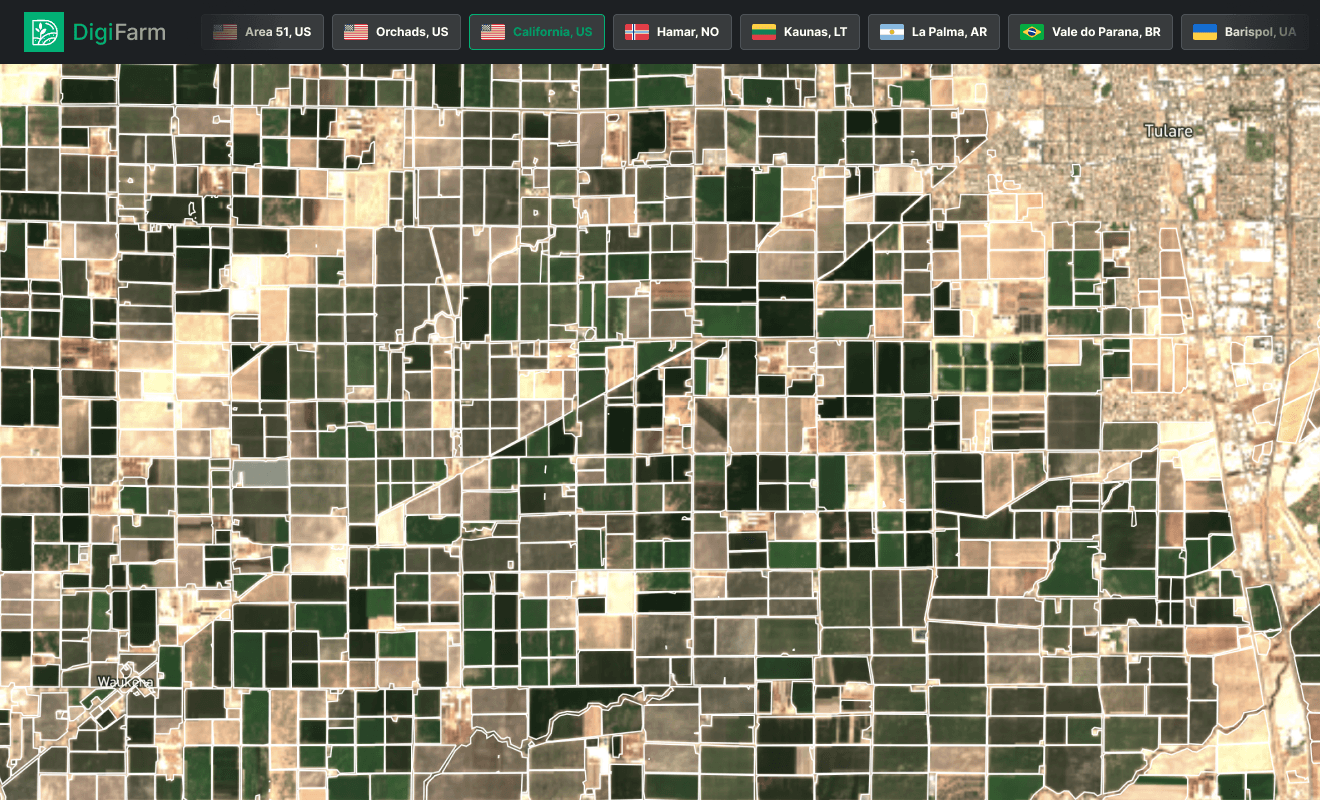Click the US flag icon on the California button
This screenshot has width=1320, height=800.
[x=492, y=31]
